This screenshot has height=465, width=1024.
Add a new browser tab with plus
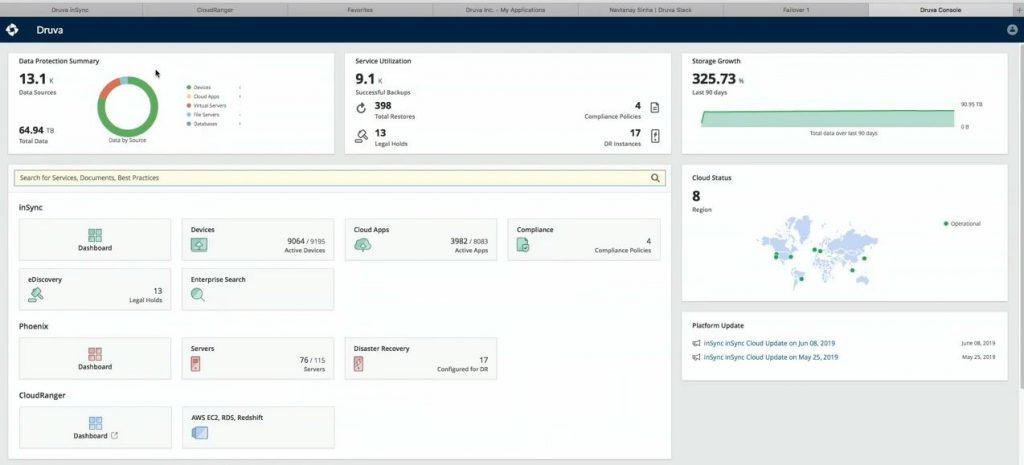click(x=1018, y=10)
